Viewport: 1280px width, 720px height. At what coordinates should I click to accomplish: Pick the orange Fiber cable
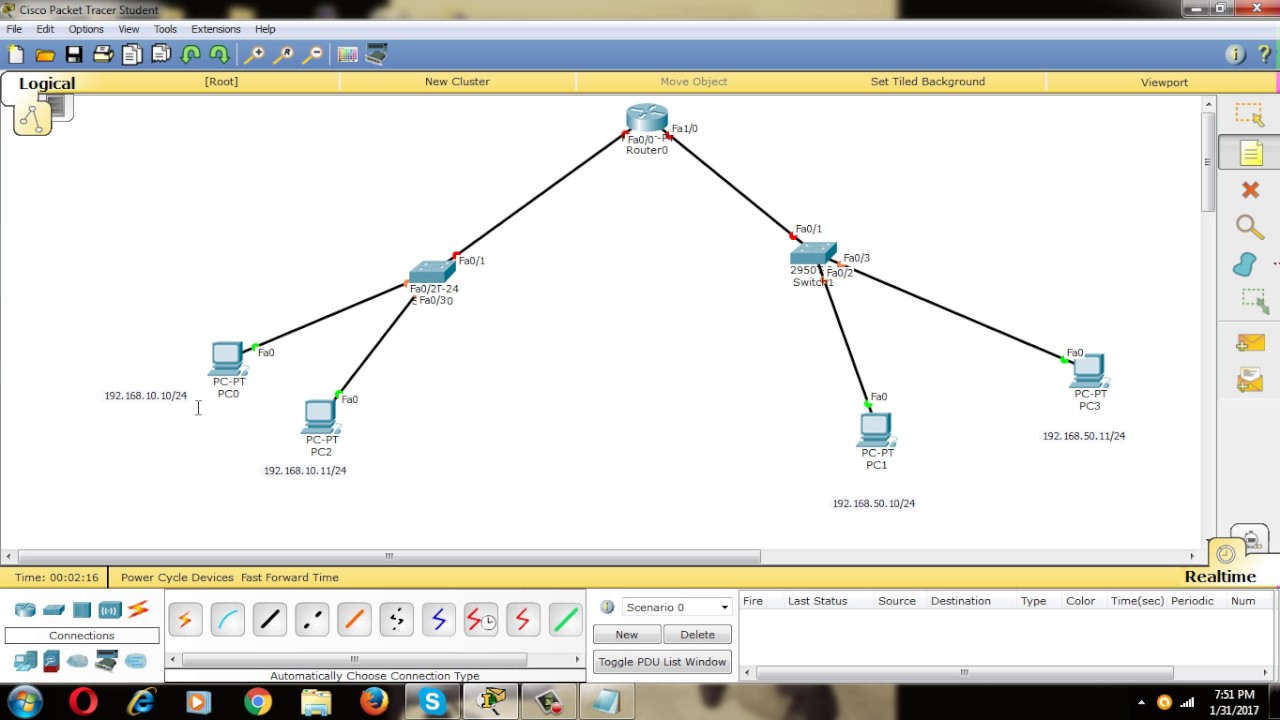click(x=354, y=620)
